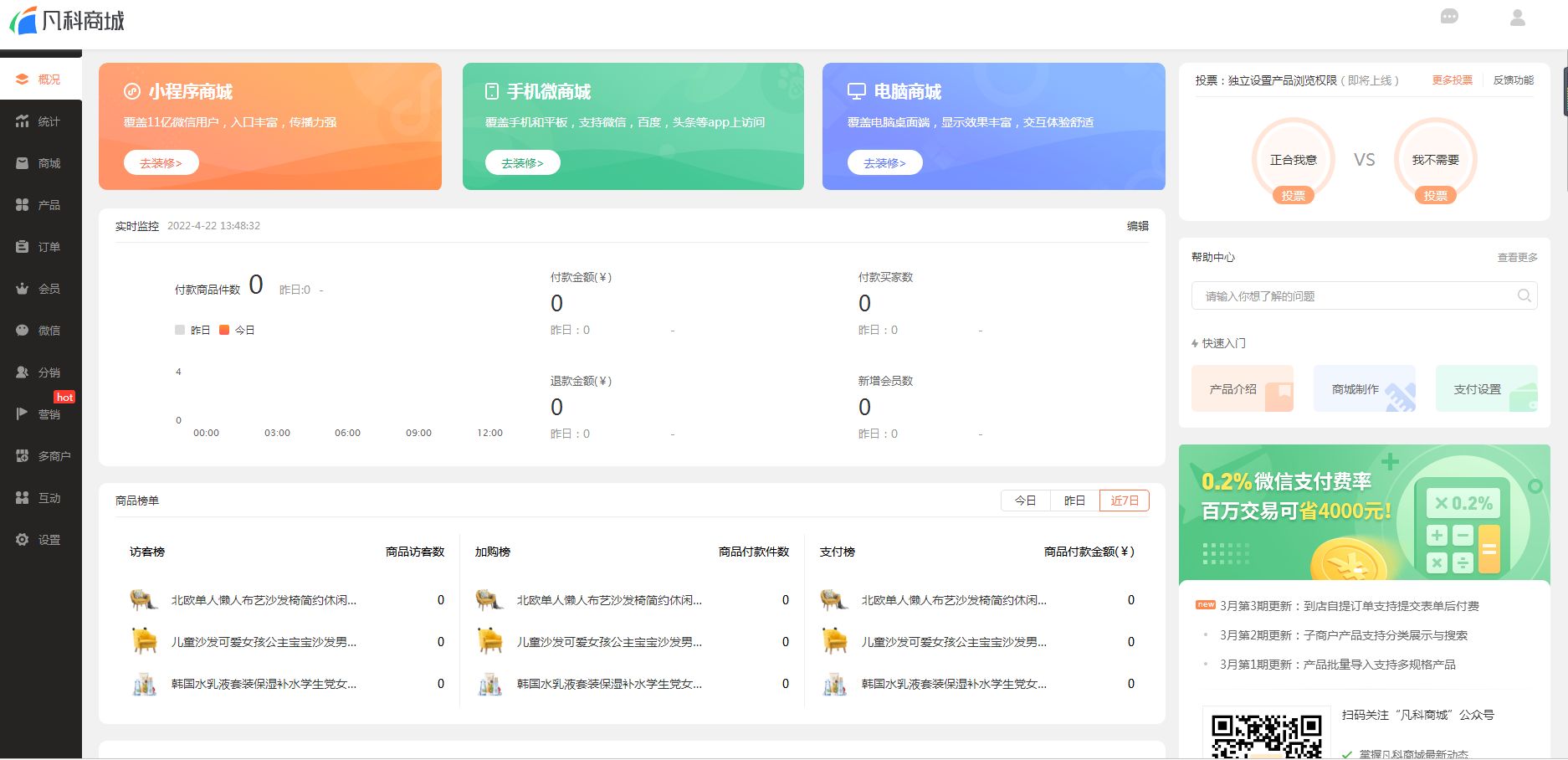Image resolution: width=1568 pixels, height=760 pixels.
Task: Open 更多投票 link
Action: [x=1452, y=80]
